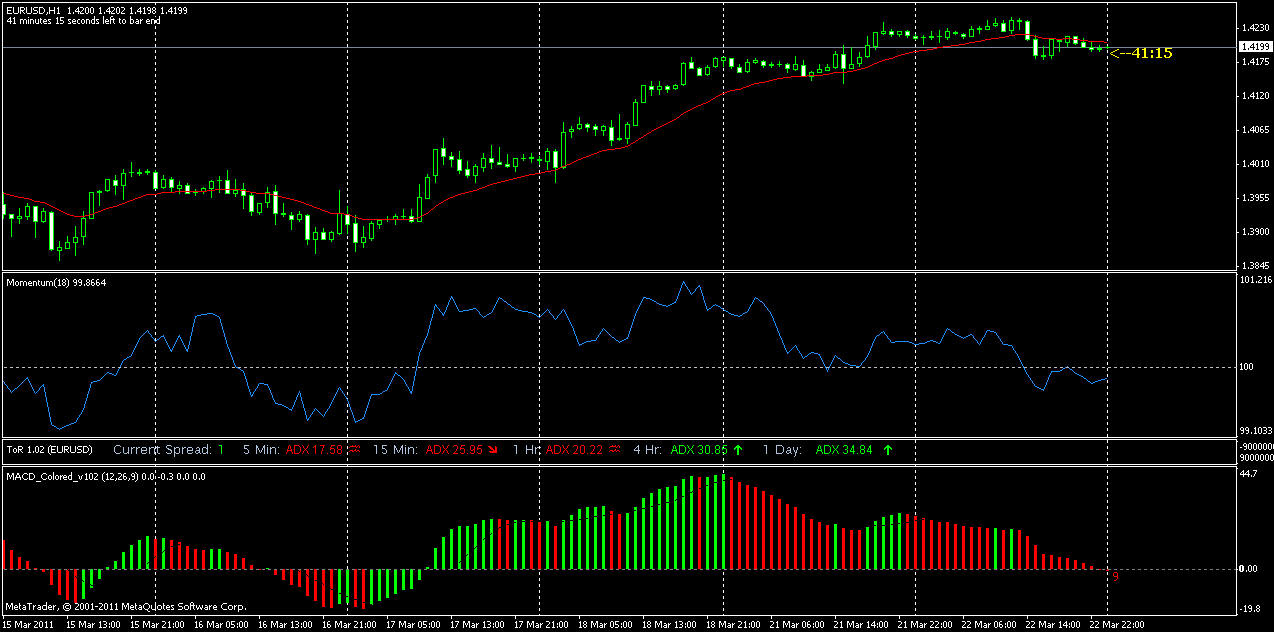Click the '21 Mar 22:00' time axis label
Viewport: 1274px width, 632px height.
(925, 625)
